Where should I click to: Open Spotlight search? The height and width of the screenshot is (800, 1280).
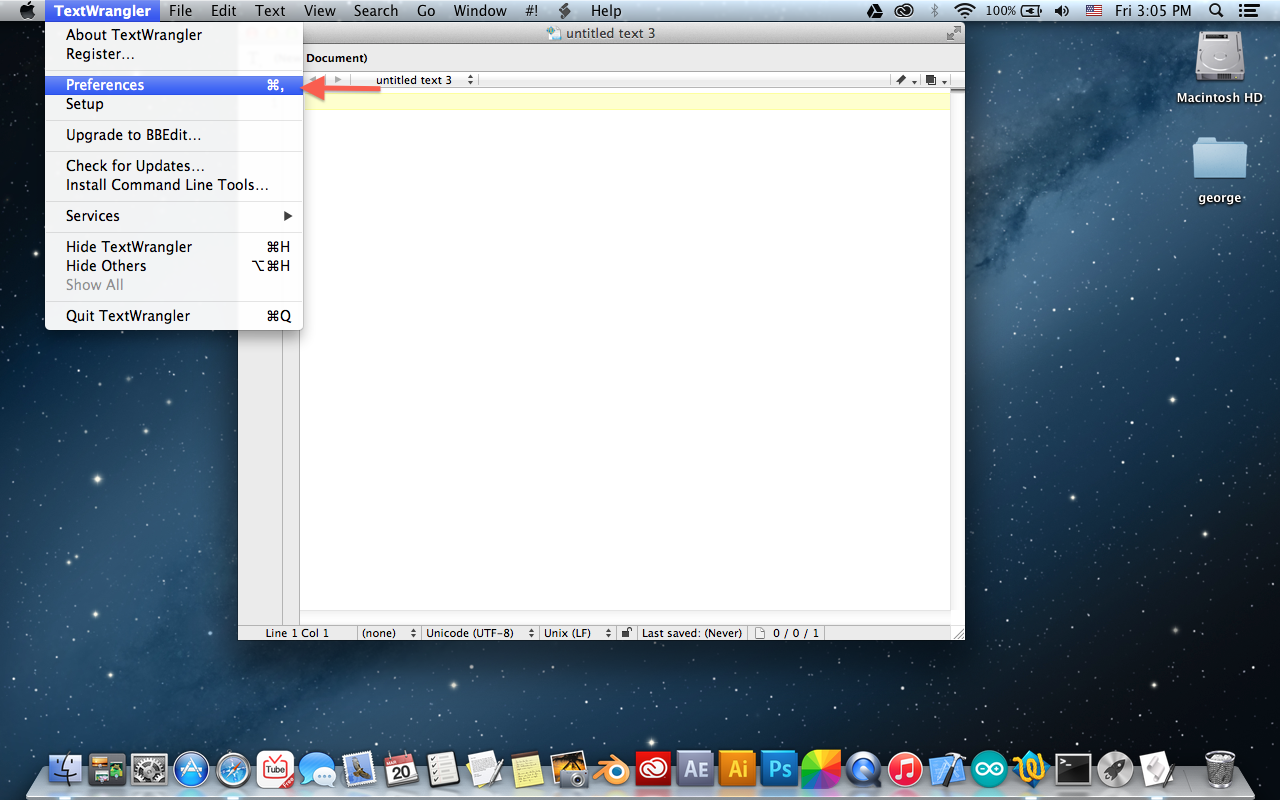pyautogui.click(x=1216, y=11)
